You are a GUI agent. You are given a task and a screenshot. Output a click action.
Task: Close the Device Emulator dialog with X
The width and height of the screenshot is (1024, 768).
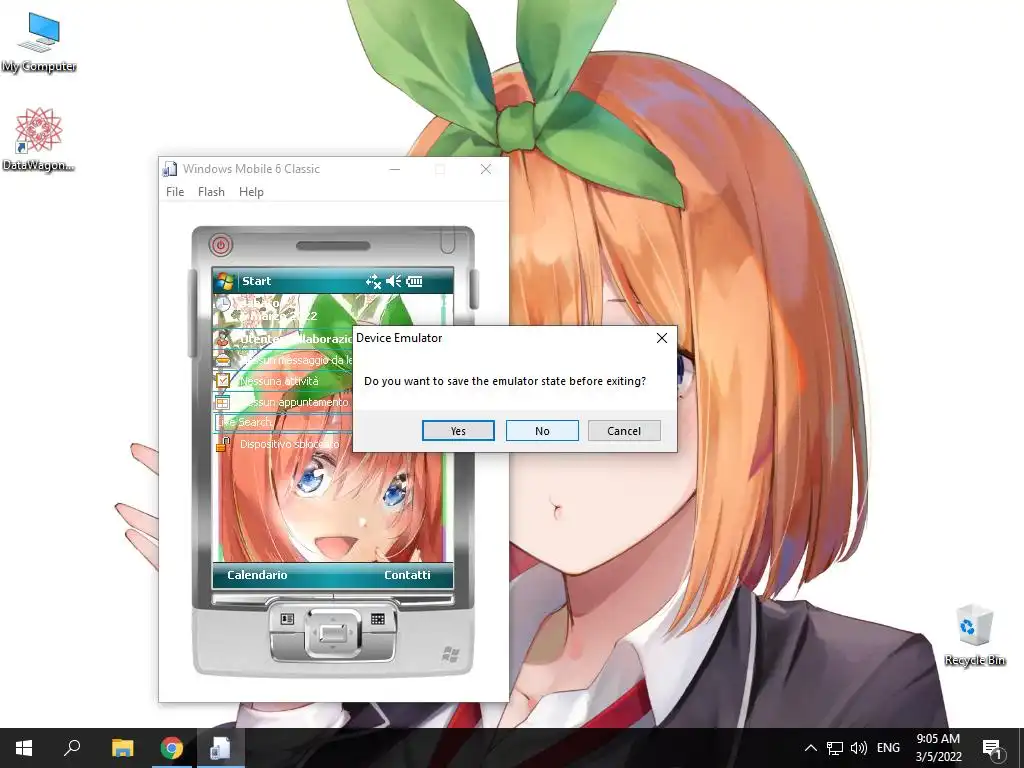click(x=662, y=338)
